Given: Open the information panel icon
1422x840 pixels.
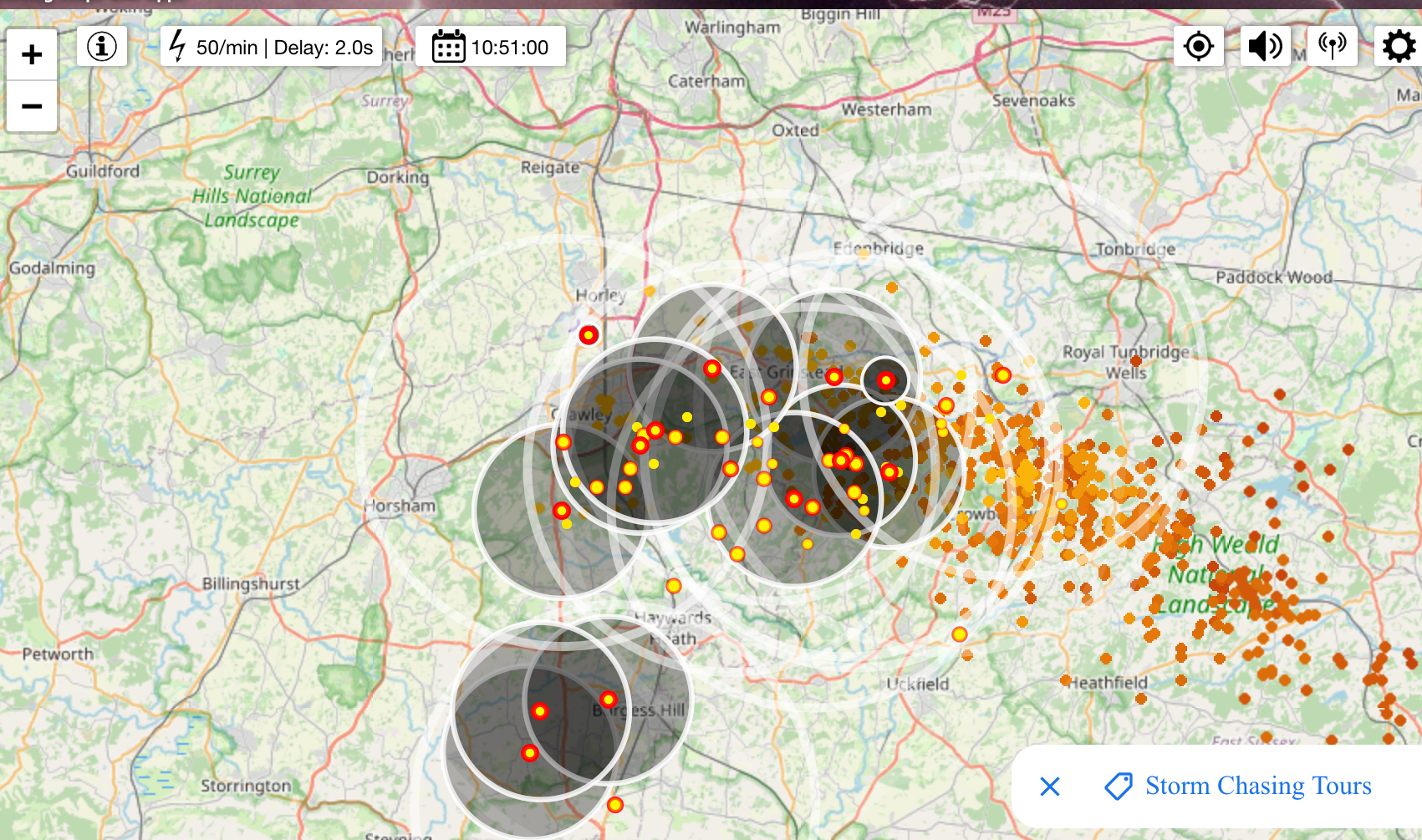Looking at the screenshot, I should pos(102,46).
